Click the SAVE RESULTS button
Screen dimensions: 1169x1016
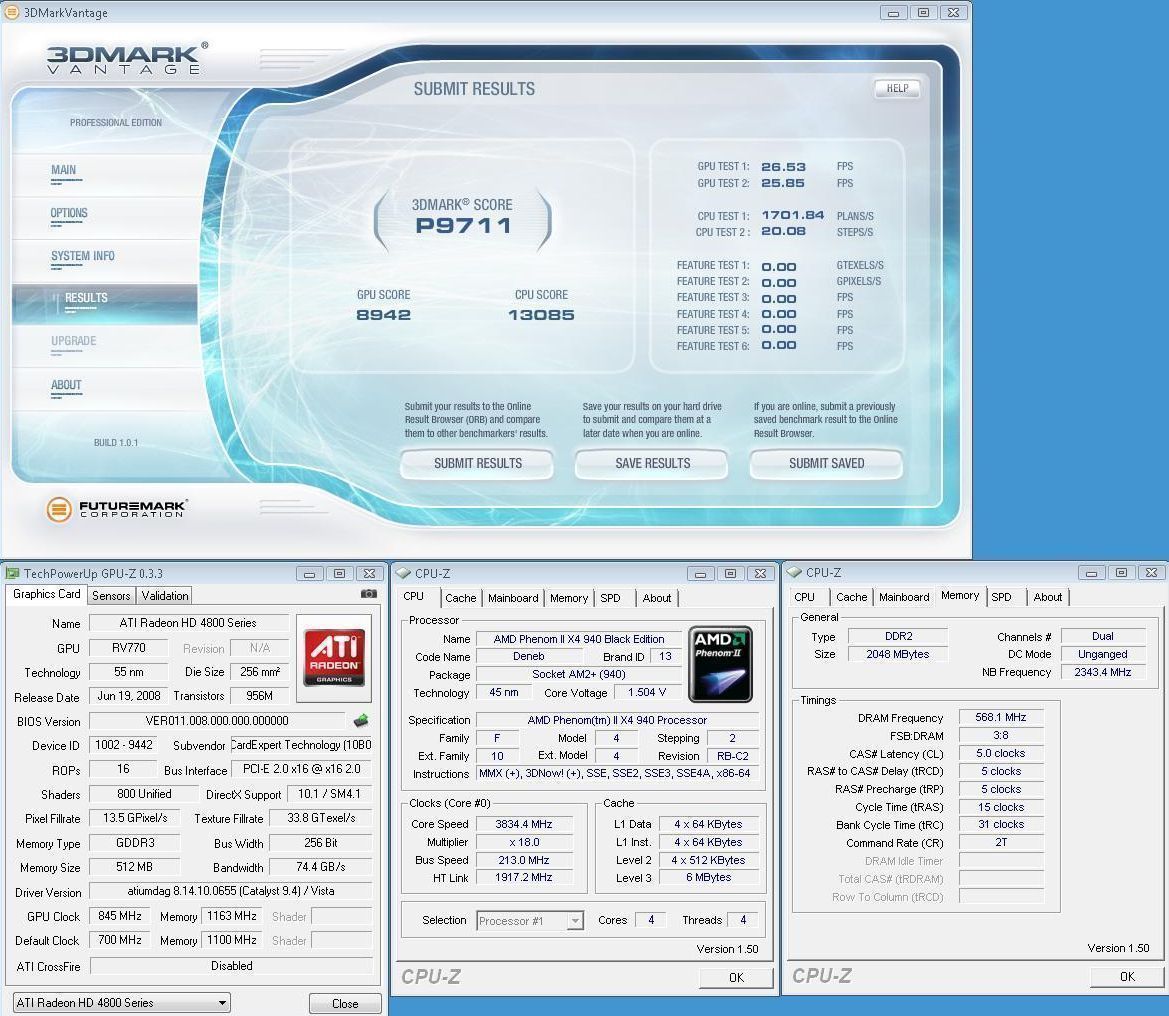[652, 464]
